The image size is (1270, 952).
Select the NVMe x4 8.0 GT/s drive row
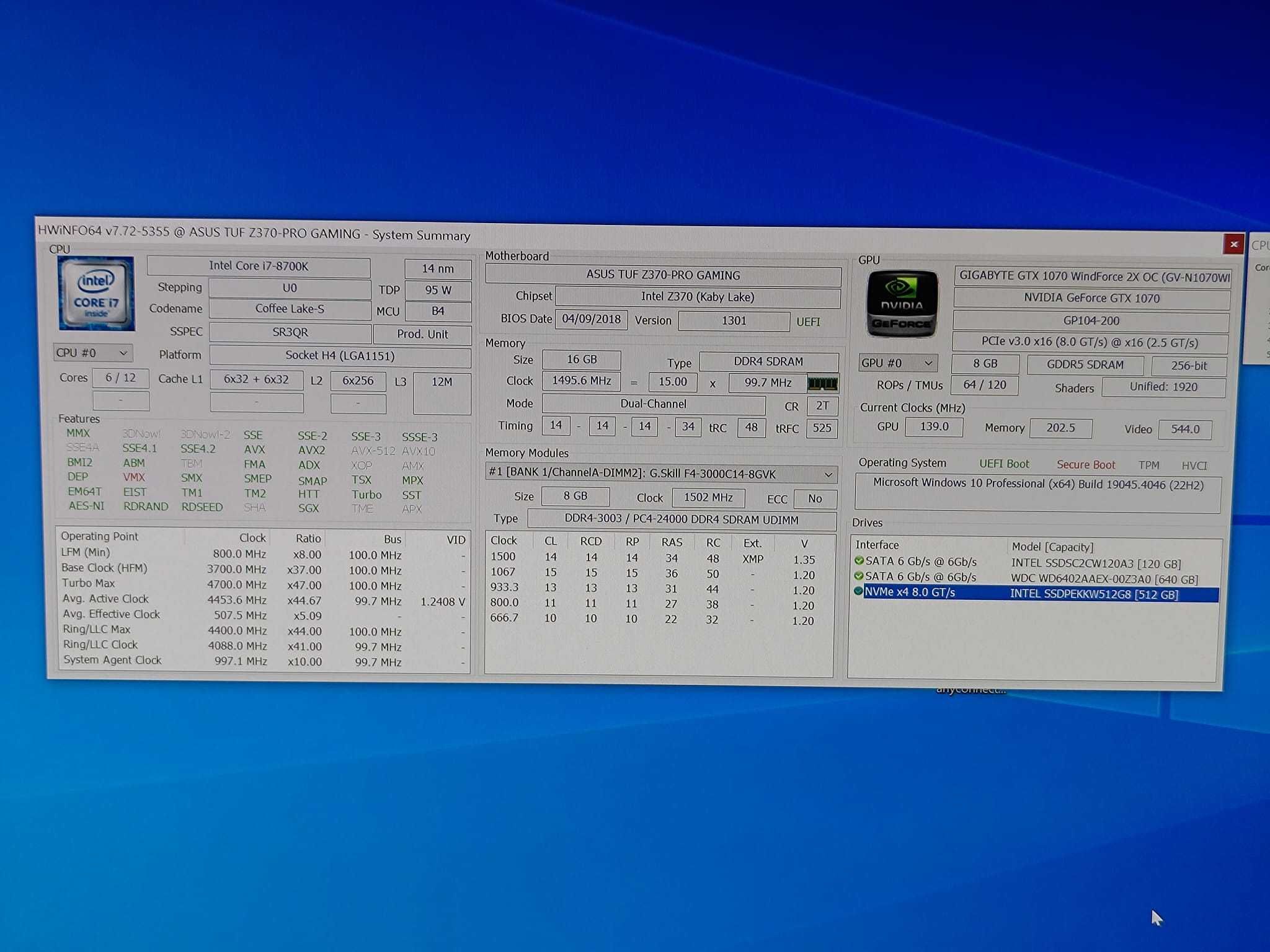click(x=1036, y=593)
